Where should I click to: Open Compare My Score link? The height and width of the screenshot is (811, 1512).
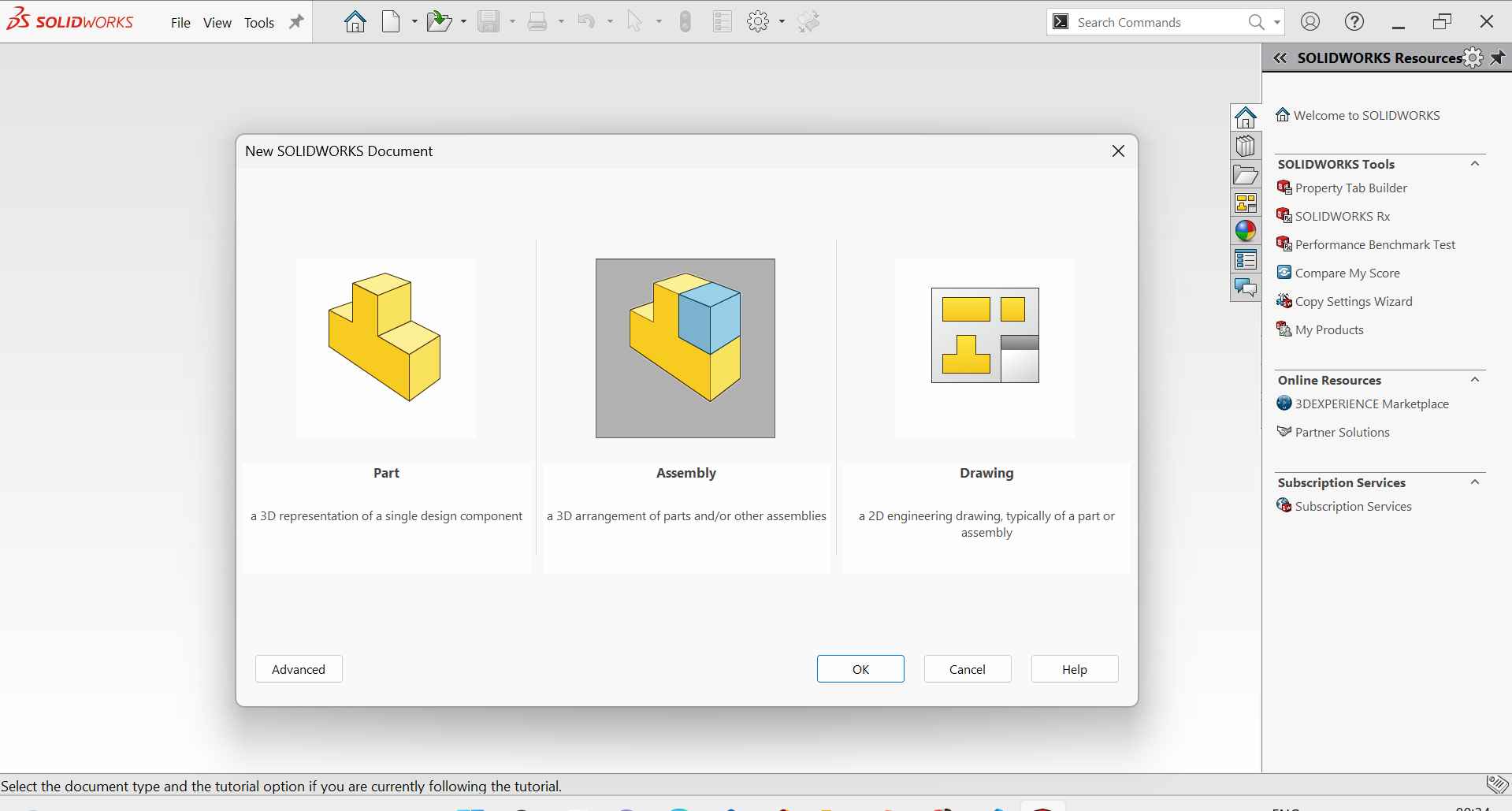click(1339, 273)
